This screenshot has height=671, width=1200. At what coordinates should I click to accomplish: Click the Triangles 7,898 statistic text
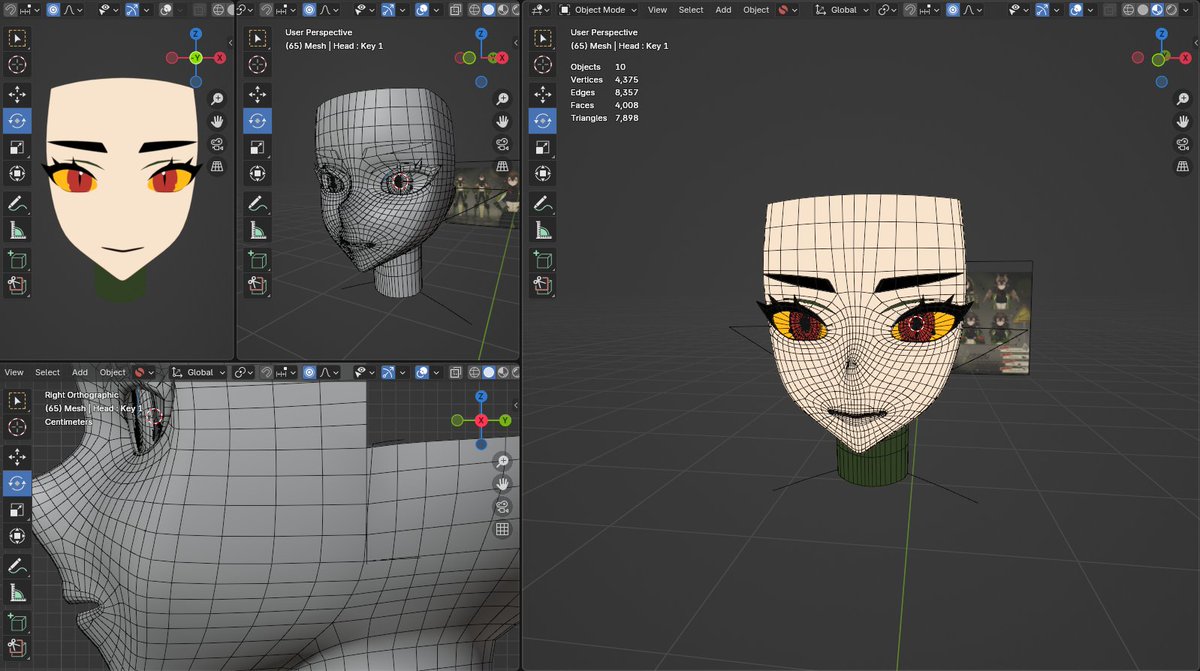(x=604, y=118)
